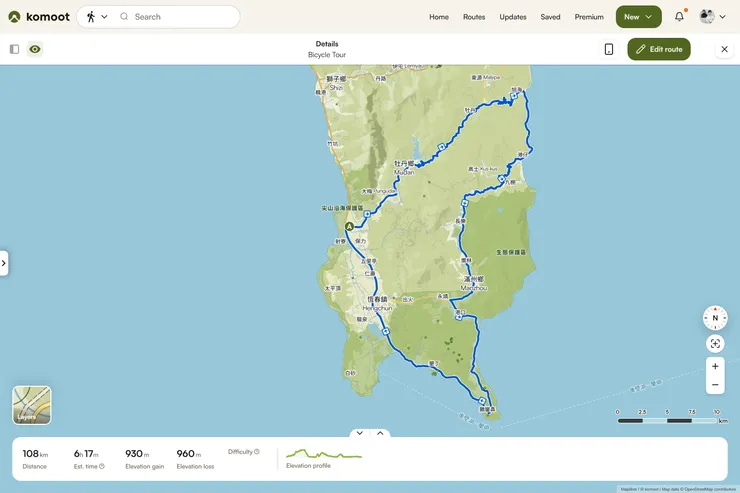740x493 pixels.
Task: Expand the left side panel arrow
Action: (4, 263)
